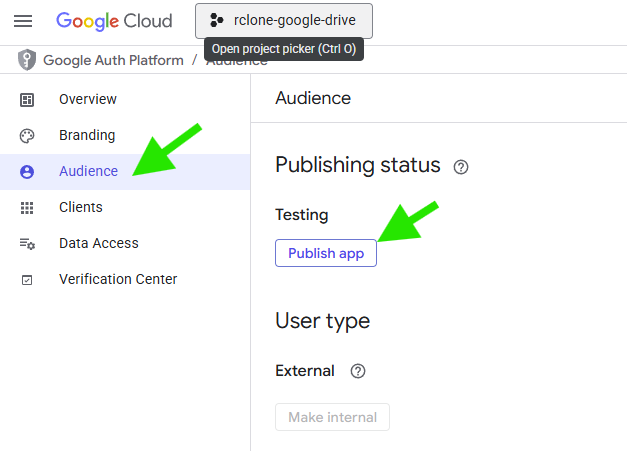This screenshot has width=627, height=451.
Task: Click the Testing status text
Action: pyautogui.click(x=302, y=215)
